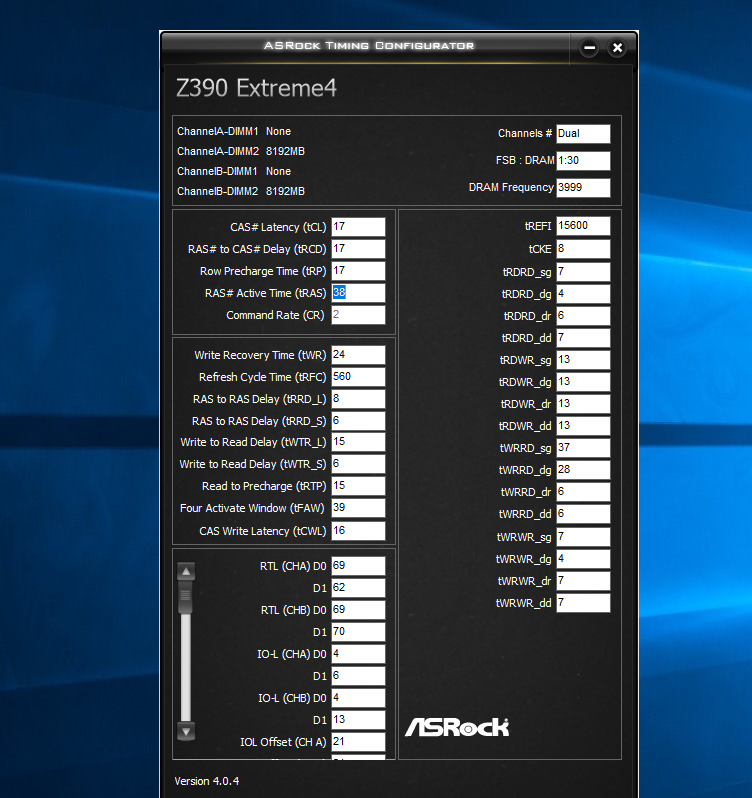The image size is (752, 798).
Task: Click the tCKE value field
Action: pyautogui.click(x=583, y=249)
